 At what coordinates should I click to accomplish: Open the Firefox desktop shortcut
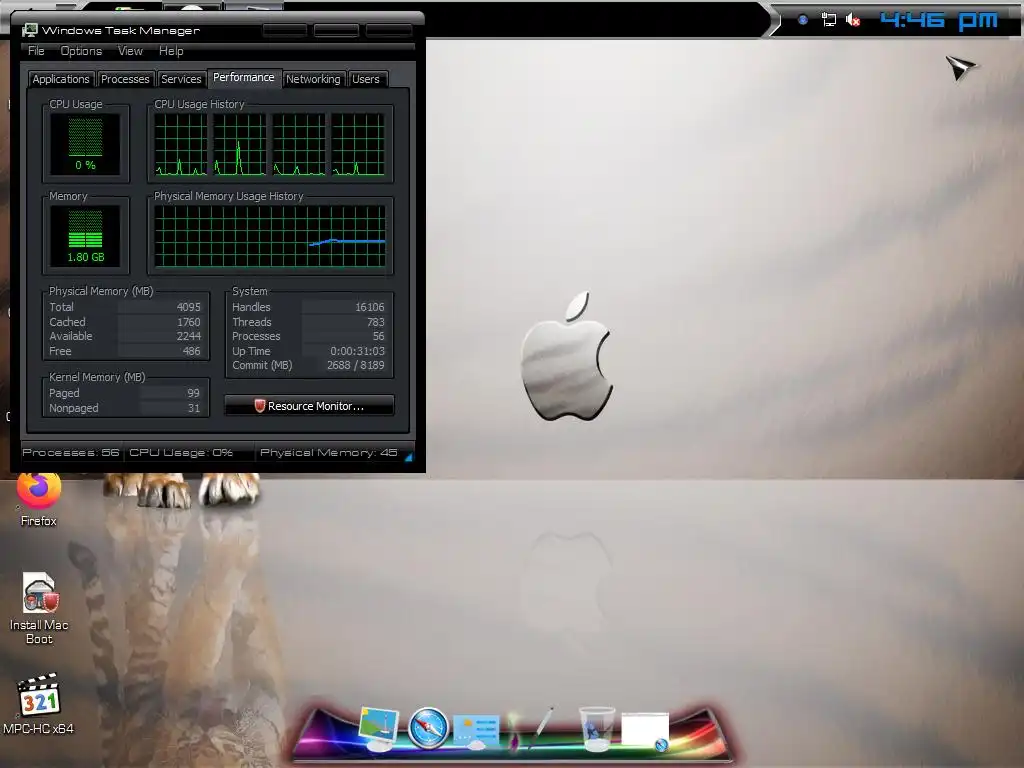click(39, 499)
